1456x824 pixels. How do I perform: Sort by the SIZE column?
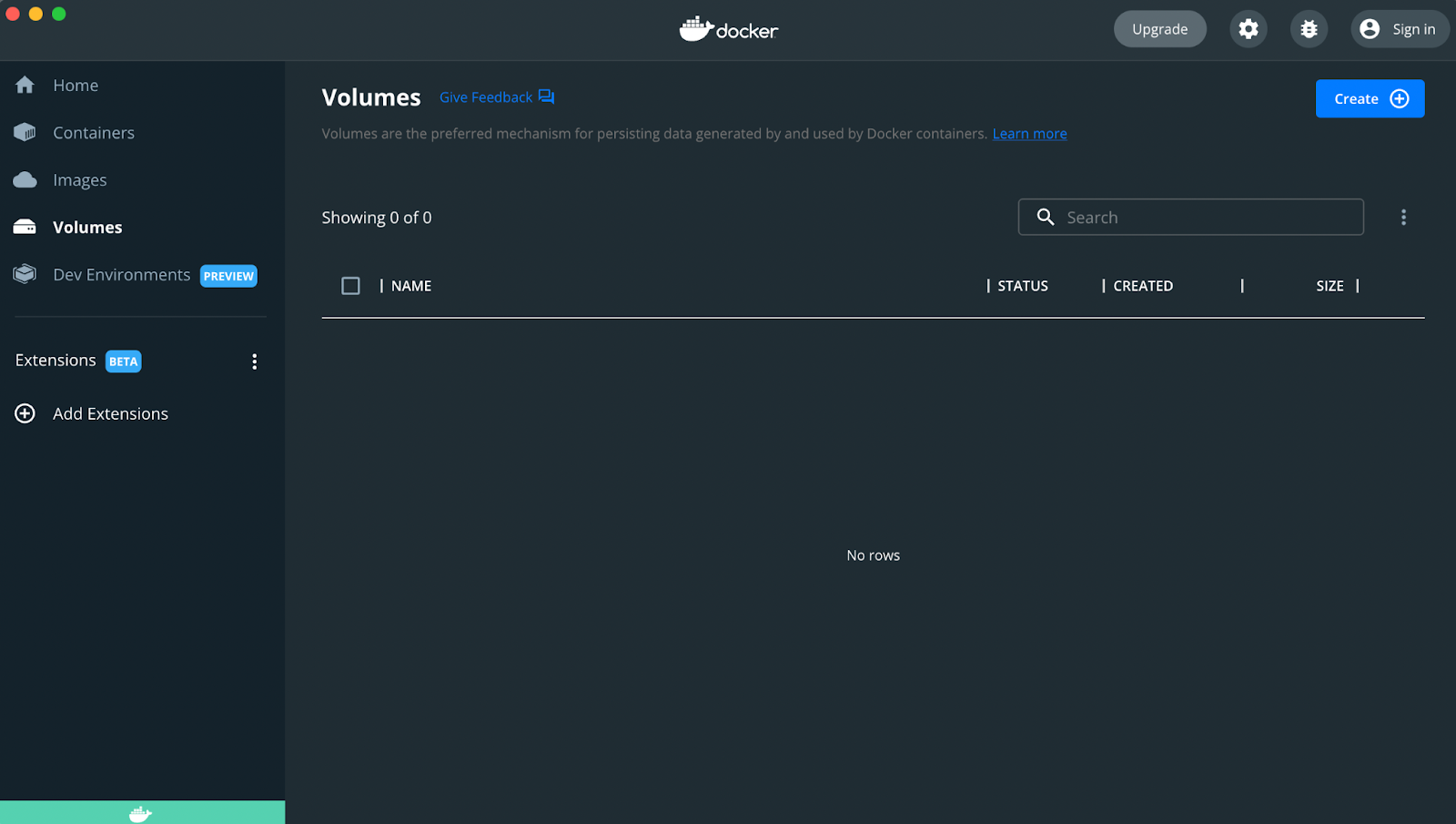[1330, 286]
